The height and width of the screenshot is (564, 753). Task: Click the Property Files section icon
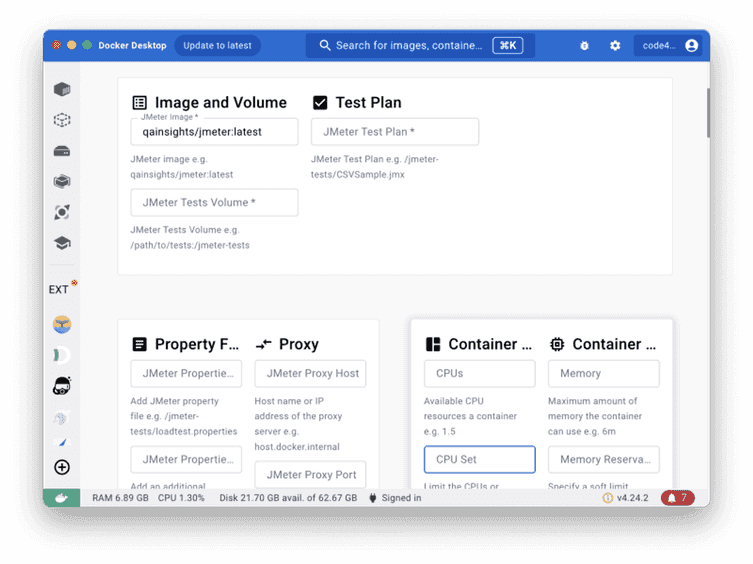pos(140,344)
